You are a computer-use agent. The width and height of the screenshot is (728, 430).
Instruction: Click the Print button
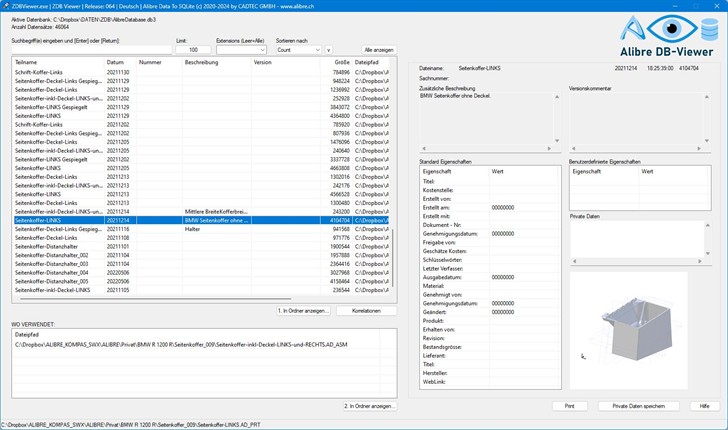570,406
